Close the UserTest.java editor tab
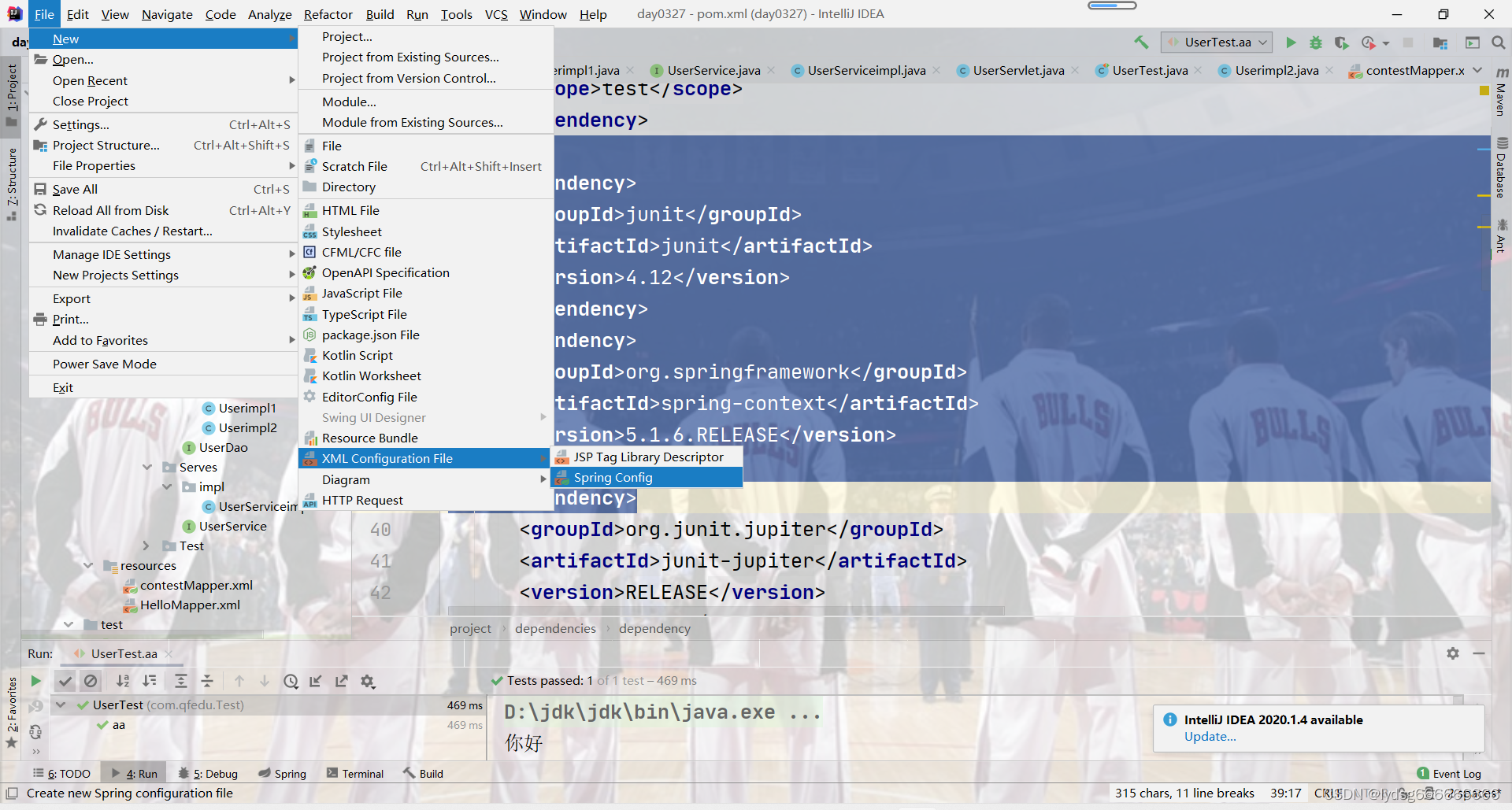Viewport: 1512px width, 810px height. [1198, 70]
